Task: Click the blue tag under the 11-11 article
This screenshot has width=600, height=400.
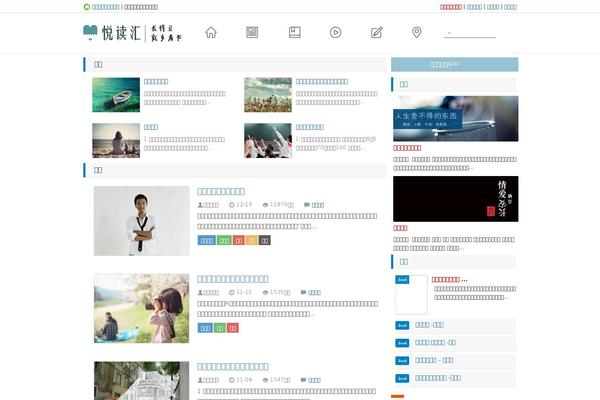Action: 205,328
